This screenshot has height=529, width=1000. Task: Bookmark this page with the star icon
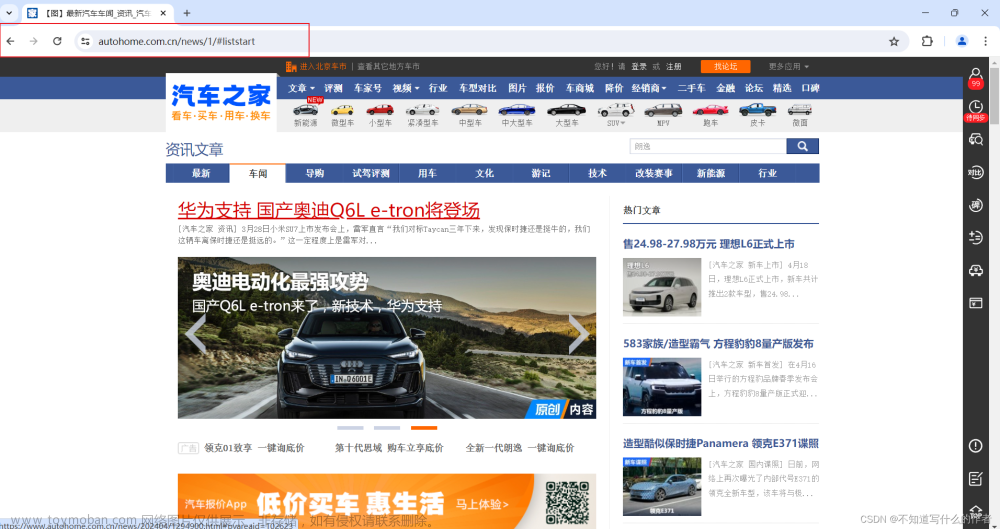point(894,41)
